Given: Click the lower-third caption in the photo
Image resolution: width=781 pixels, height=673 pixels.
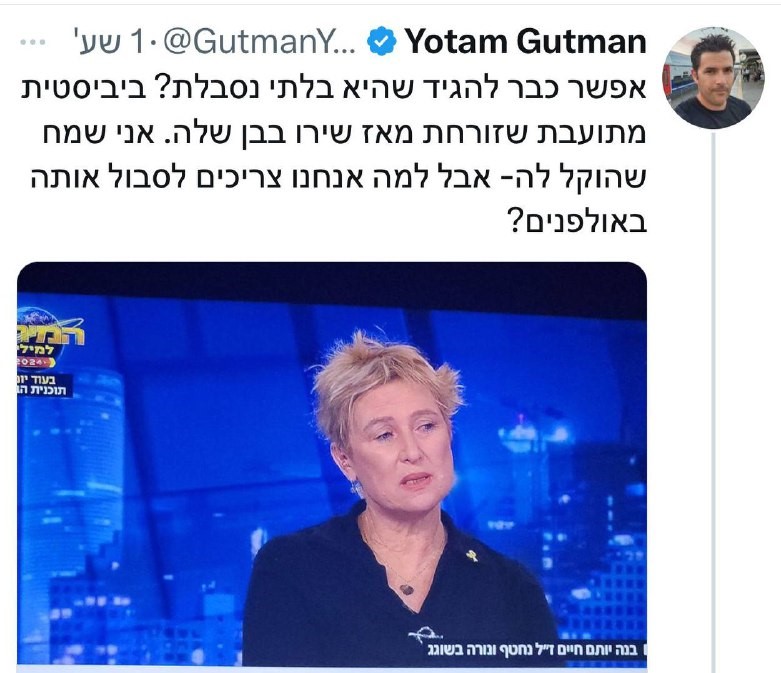Looking at the screenshot, I should pyautogui.click(x=536, y=650).
